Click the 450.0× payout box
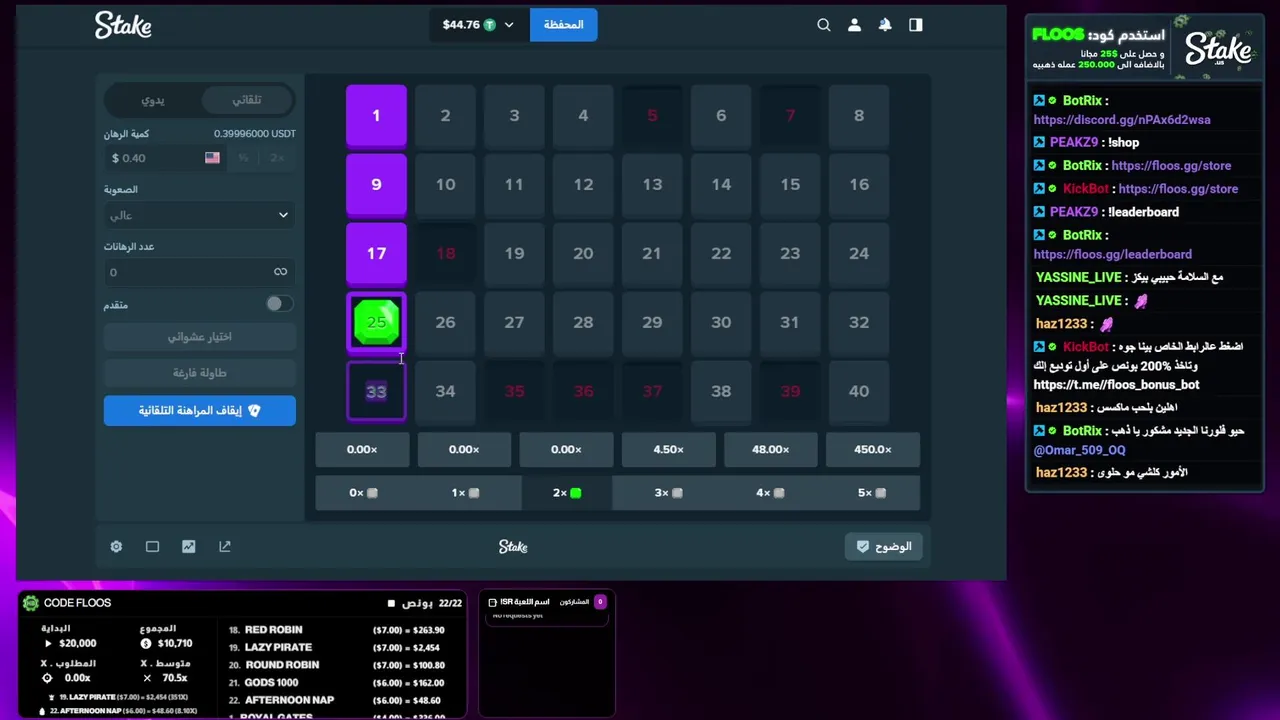The height and width of the screenshot is (720, 1280). click(x=873, y=450)
